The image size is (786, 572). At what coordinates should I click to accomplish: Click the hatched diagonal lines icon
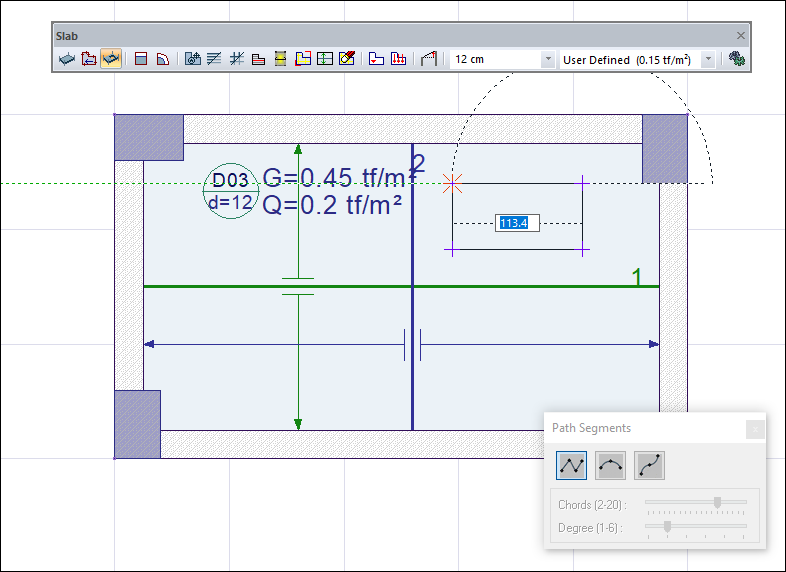215,59
